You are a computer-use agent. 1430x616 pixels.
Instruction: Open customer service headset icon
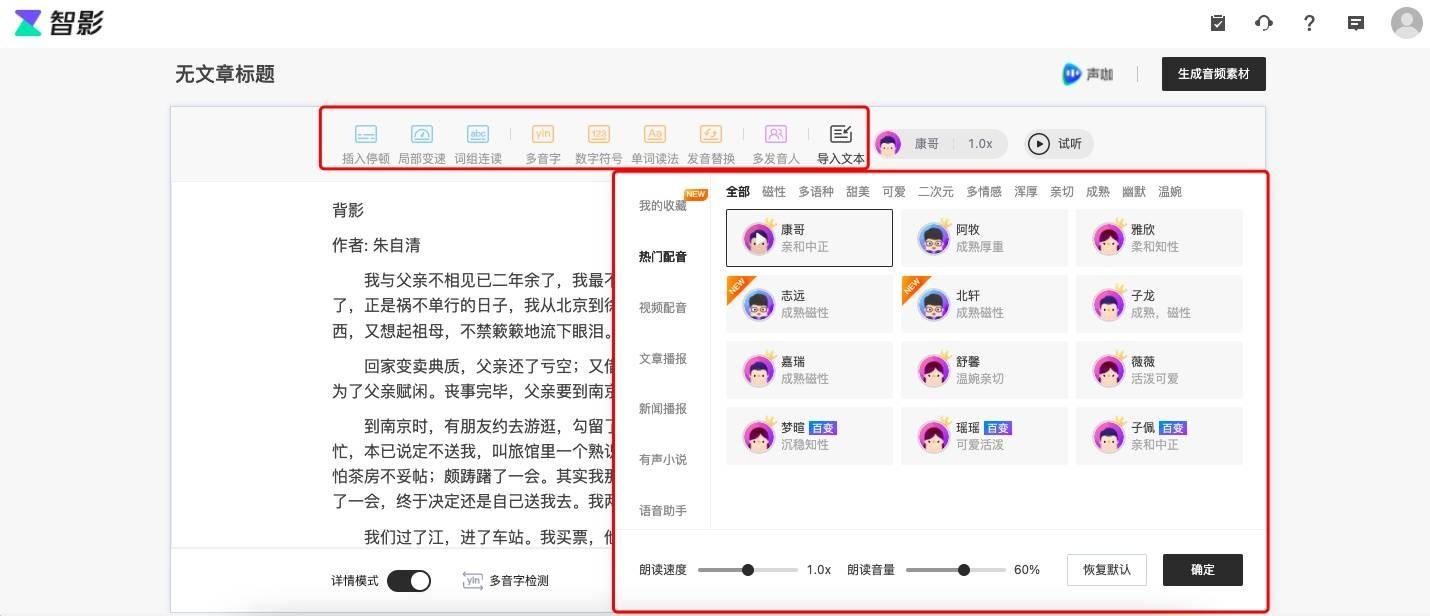click(x=1264, y=23)
